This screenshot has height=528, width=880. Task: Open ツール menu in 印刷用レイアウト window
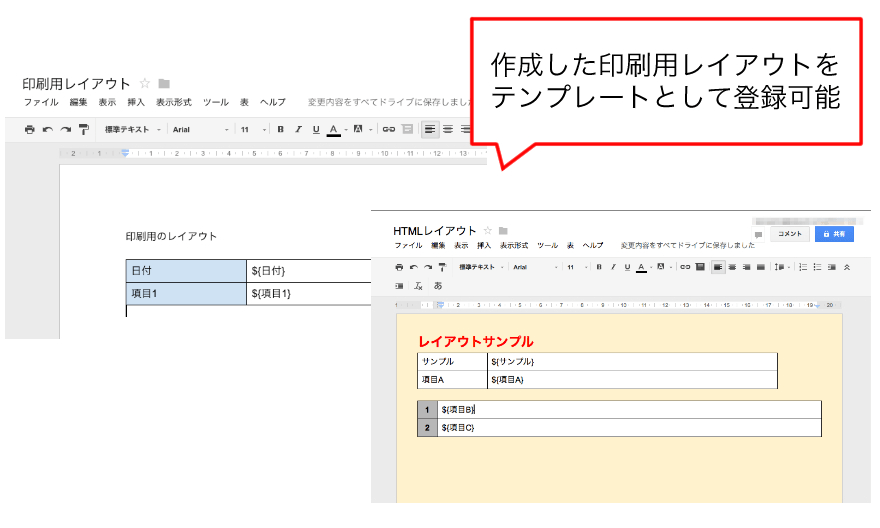216,102
